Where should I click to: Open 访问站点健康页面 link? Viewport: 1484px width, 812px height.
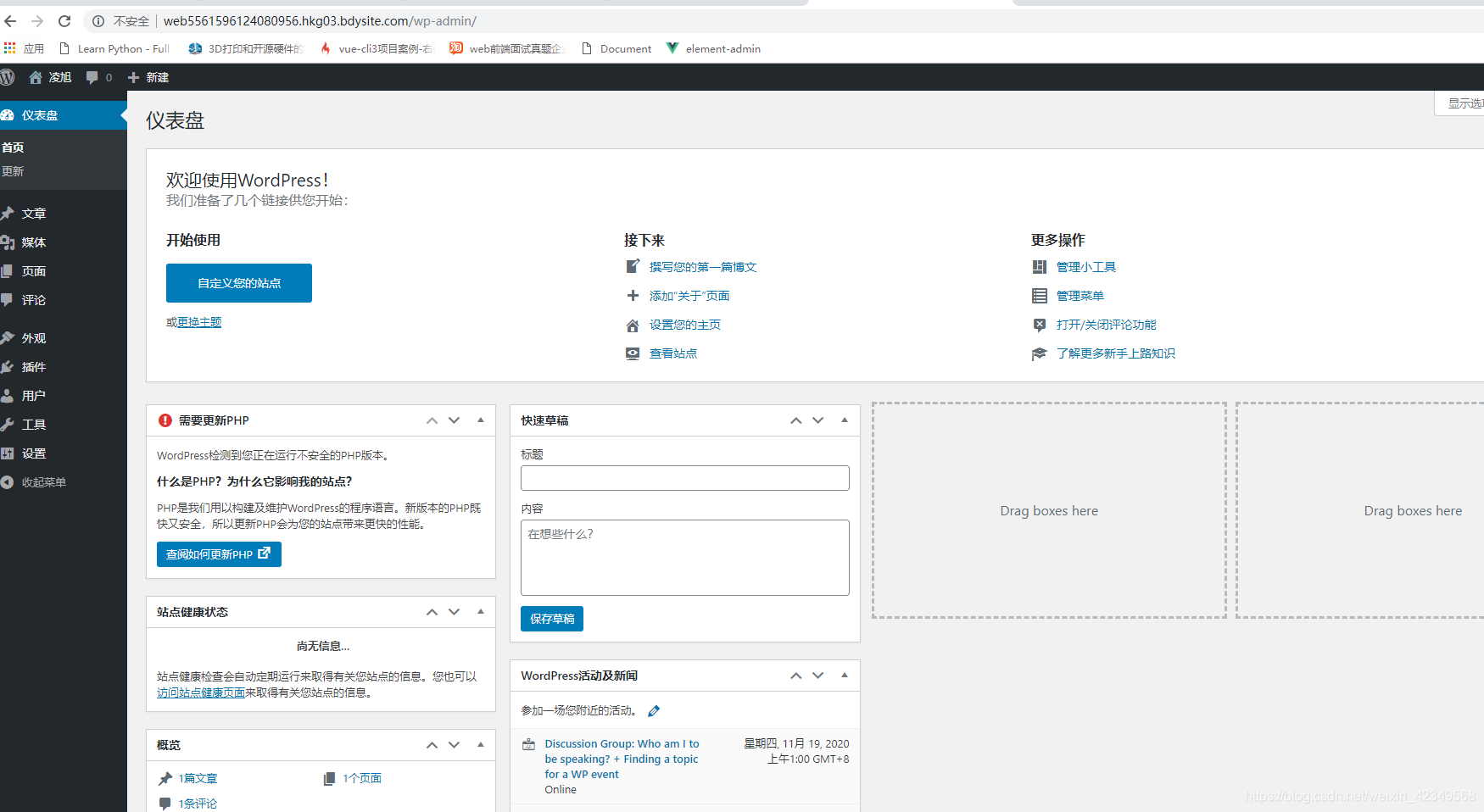point(201,692)
